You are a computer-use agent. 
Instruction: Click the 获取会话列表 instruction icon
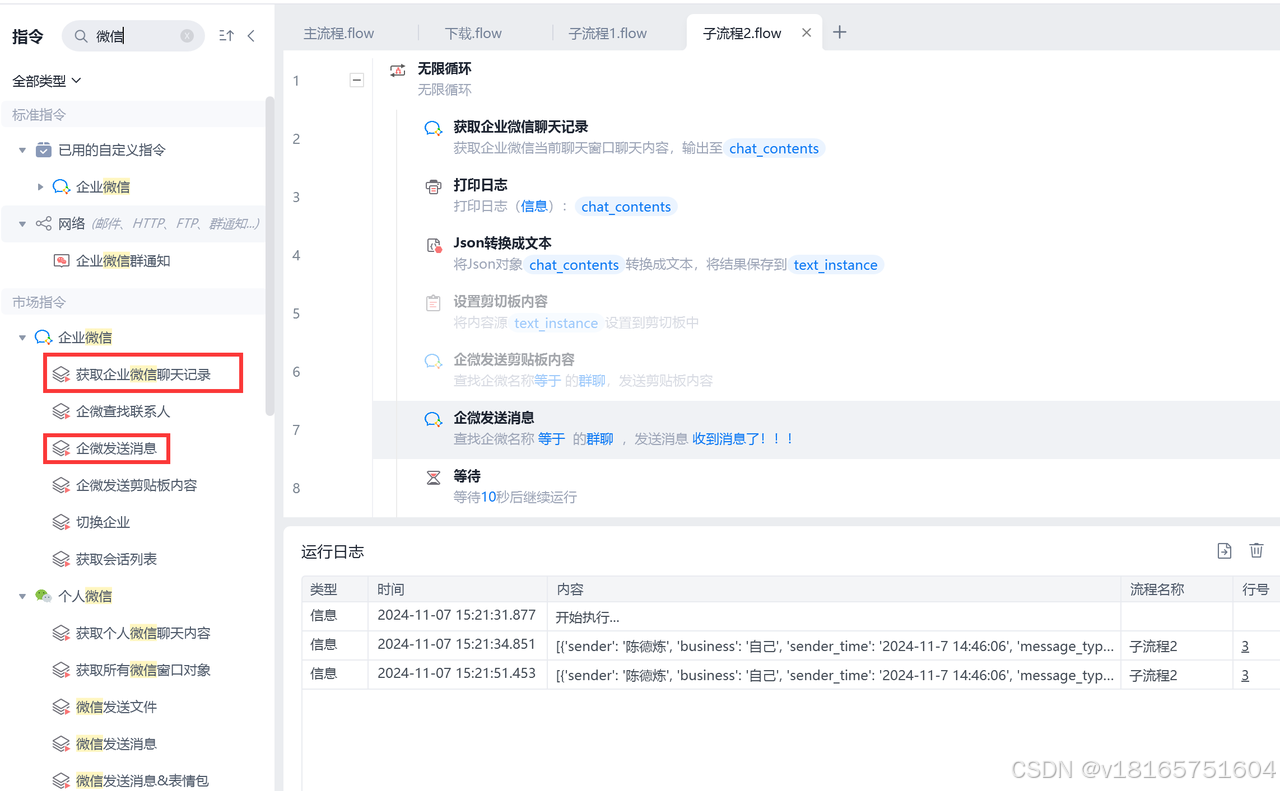point(61,560)
